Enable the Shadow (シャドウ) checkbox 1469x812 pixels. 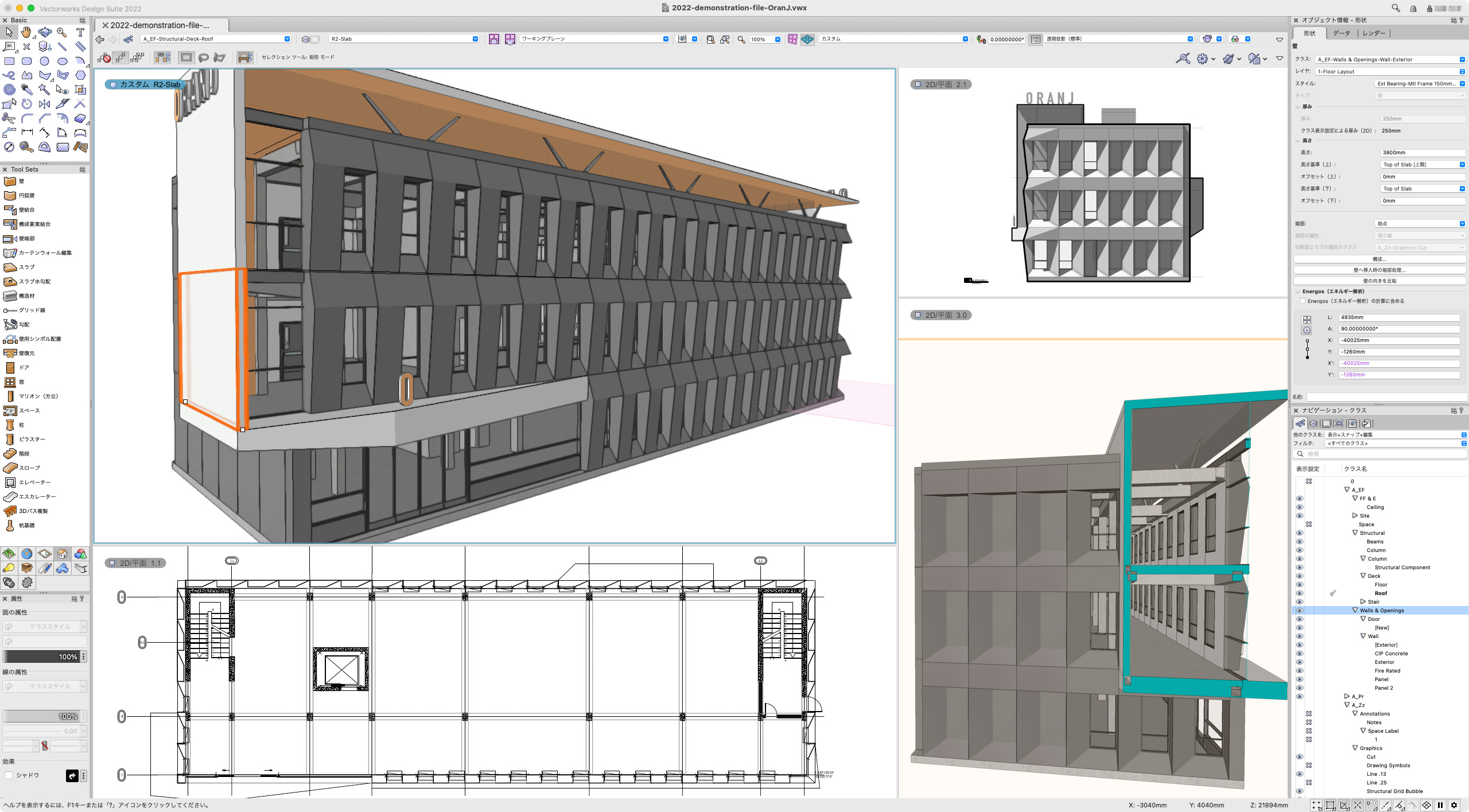coord(9,775)
